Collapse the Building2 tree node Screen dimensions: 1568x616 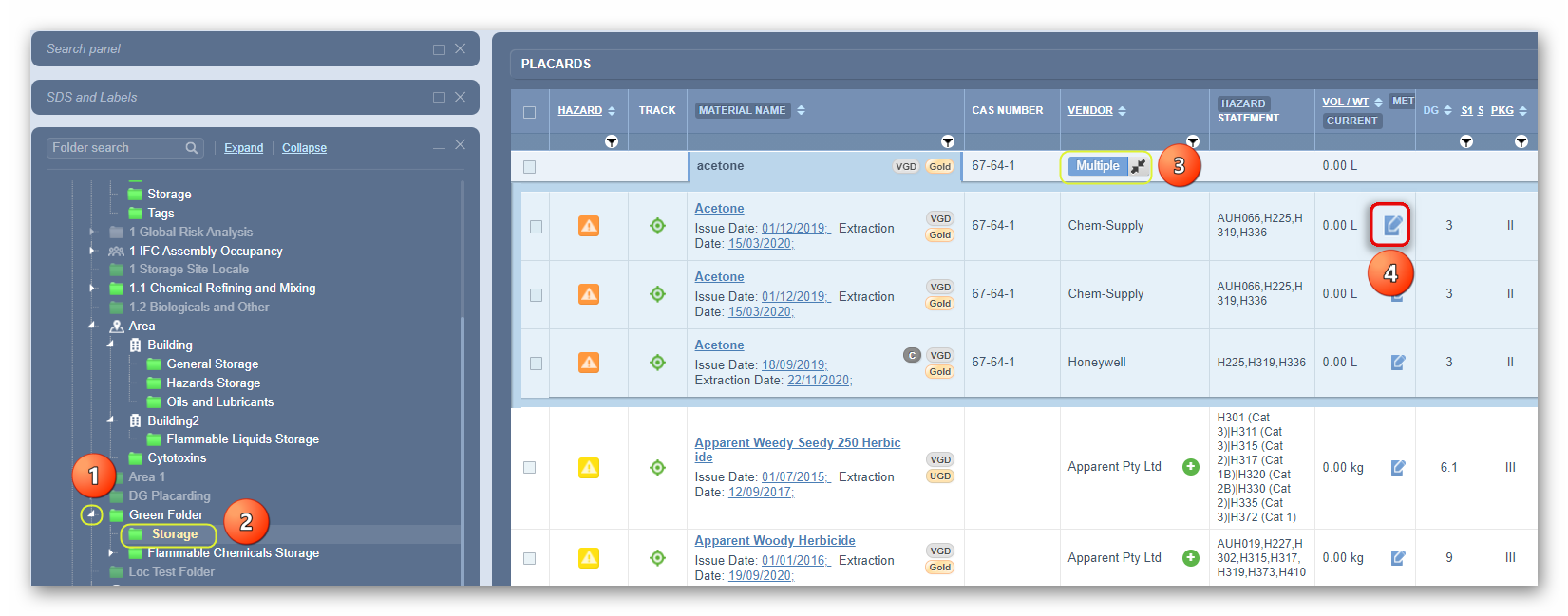(111, 420)
